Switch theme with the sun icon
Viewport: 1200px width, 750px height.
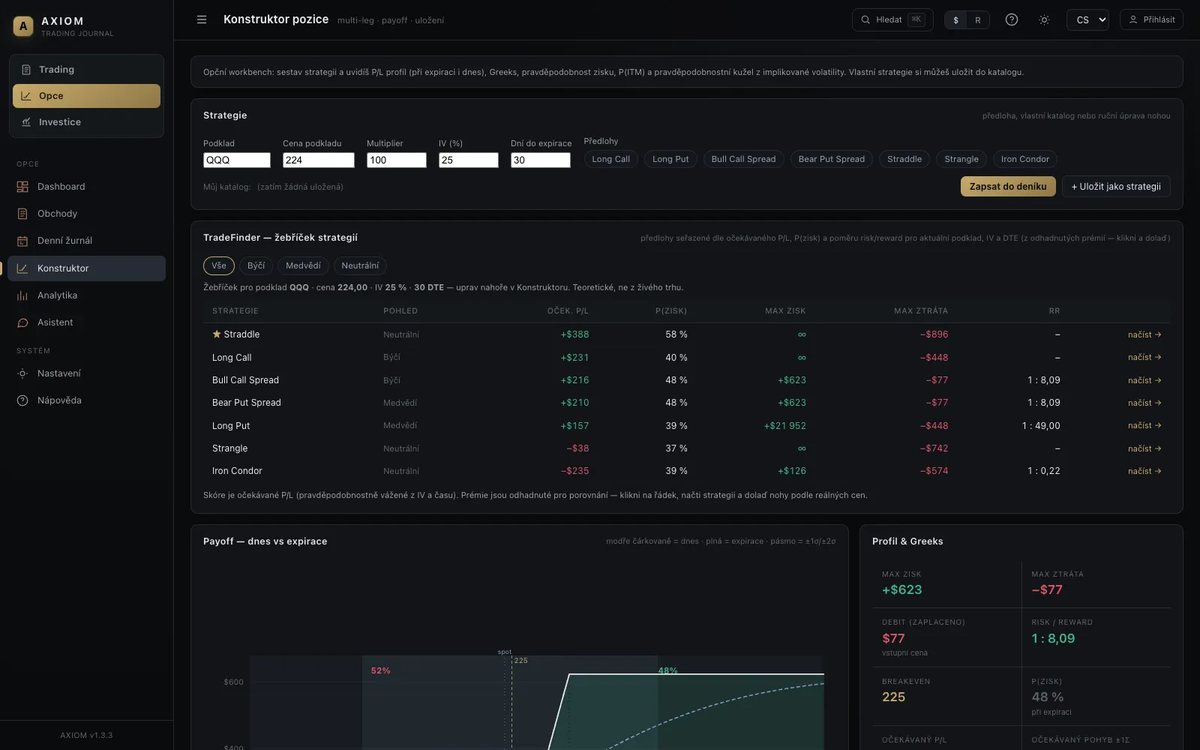coord(1045,20)
